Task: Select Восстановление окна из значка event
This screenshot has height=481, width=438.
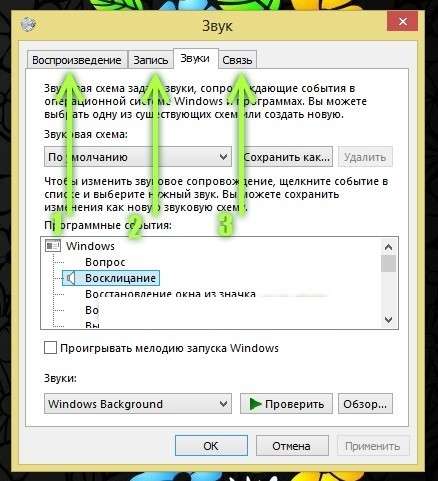Action: [170, 294]
